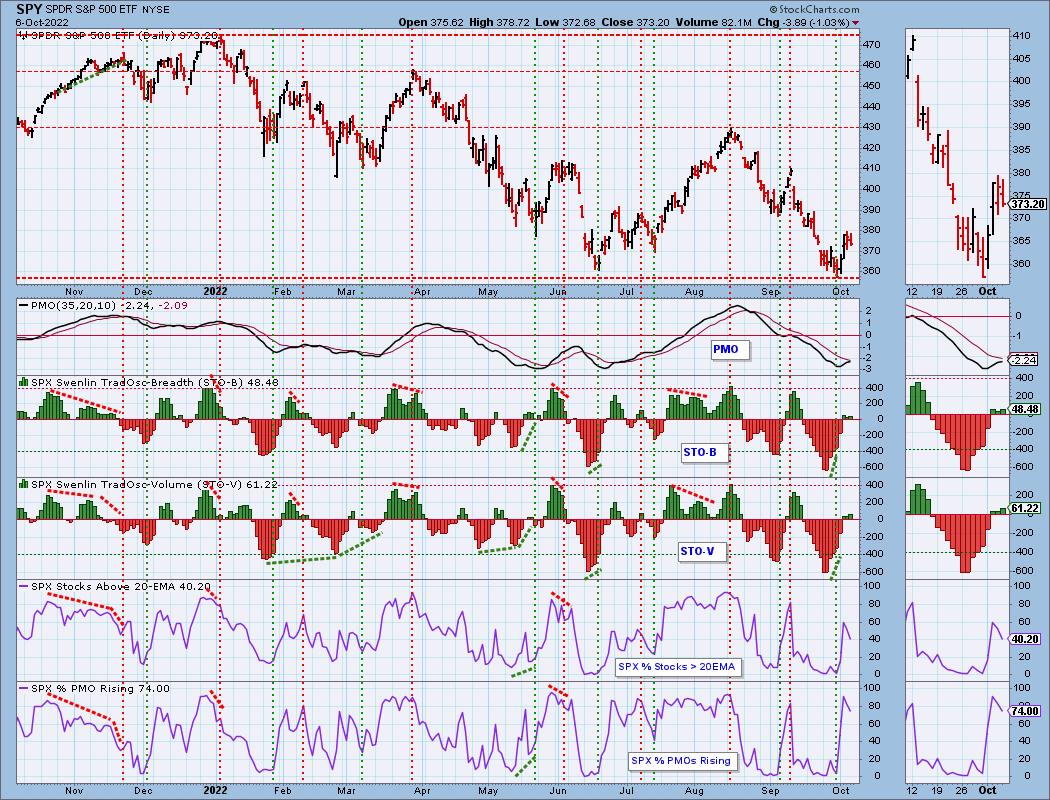The image size is (1050, 800).
Task: Click the red down arrow beside Chg
Action: [855, 23]
